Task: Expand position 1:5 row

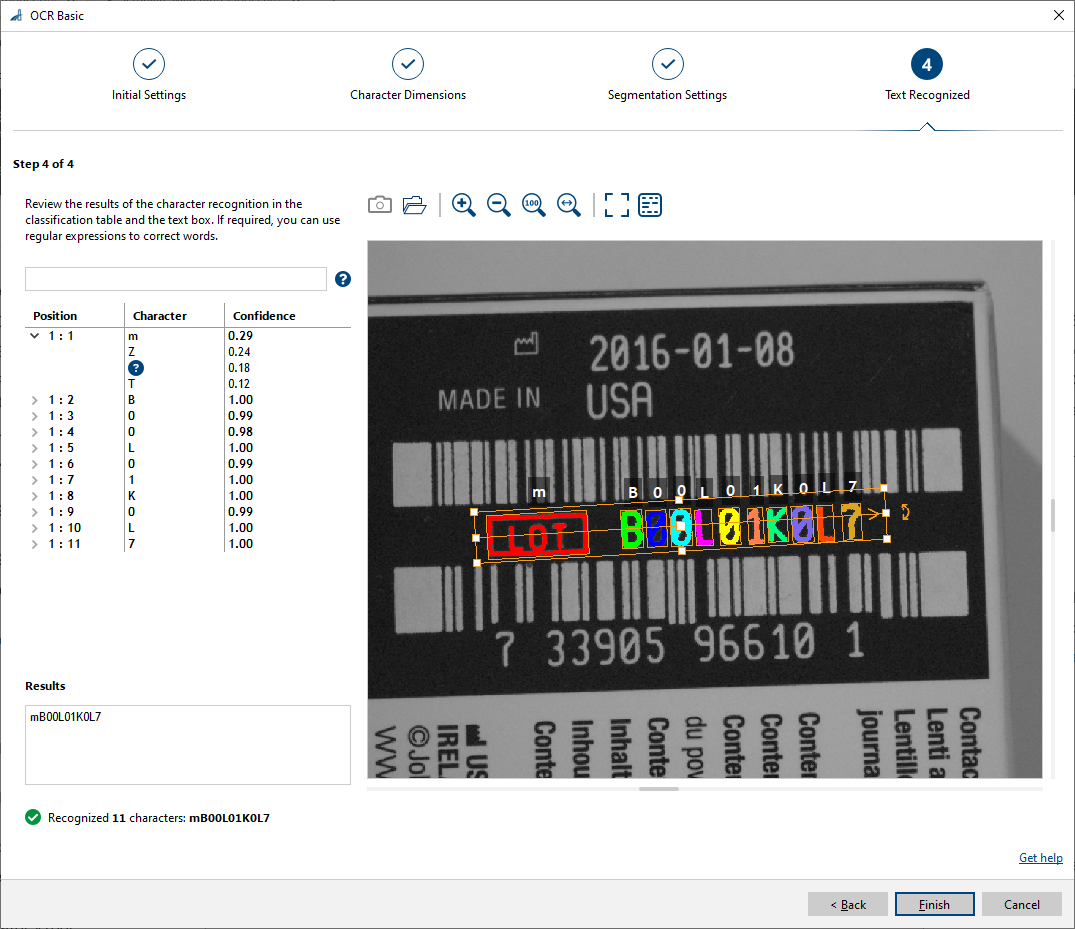Action: [x=34, y=448]
